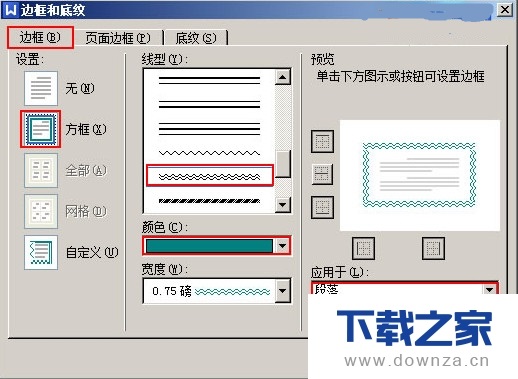Close the 边框和底纹 dialog
The height and width of the screenshot is (379, 518).
(505, 10)
